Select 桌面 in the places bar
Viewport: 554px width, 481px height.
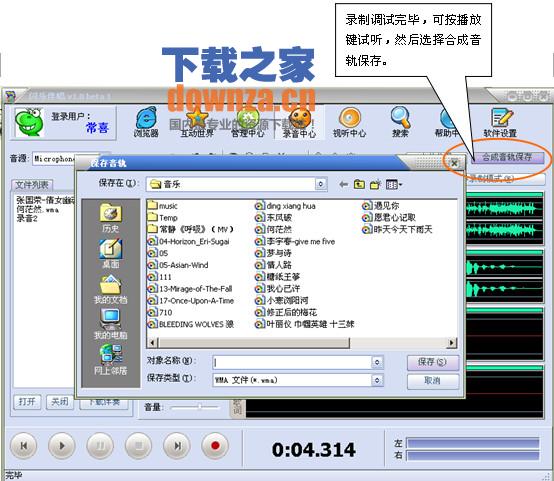click(110, 254)
